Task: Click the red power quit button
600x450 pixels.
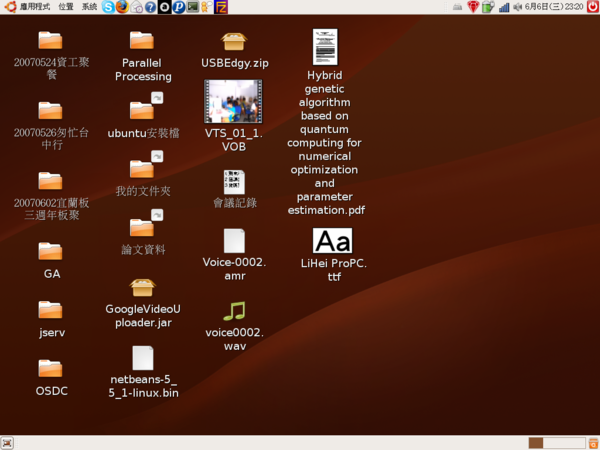Action: click(x=593, y=7)
